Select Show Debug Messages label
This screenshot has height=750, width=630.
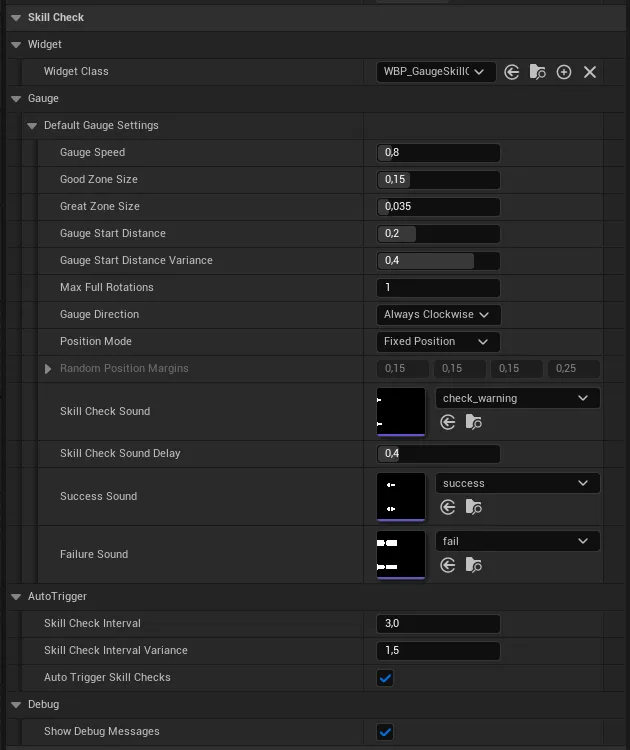pyautogui.click(x=102, y=731)
